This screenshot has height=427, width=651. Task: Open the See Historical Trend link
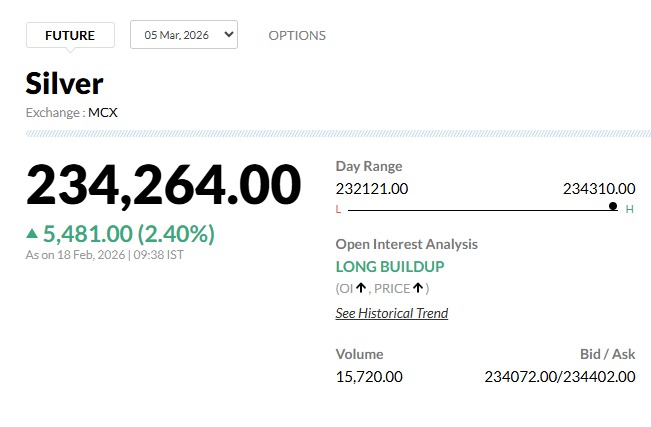(391, 313)
